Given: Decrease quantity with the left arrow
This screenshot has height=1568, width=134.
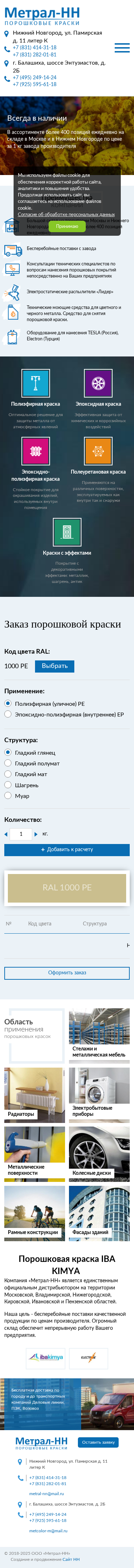Looking at the screenshot, I should tap(6, 834).
